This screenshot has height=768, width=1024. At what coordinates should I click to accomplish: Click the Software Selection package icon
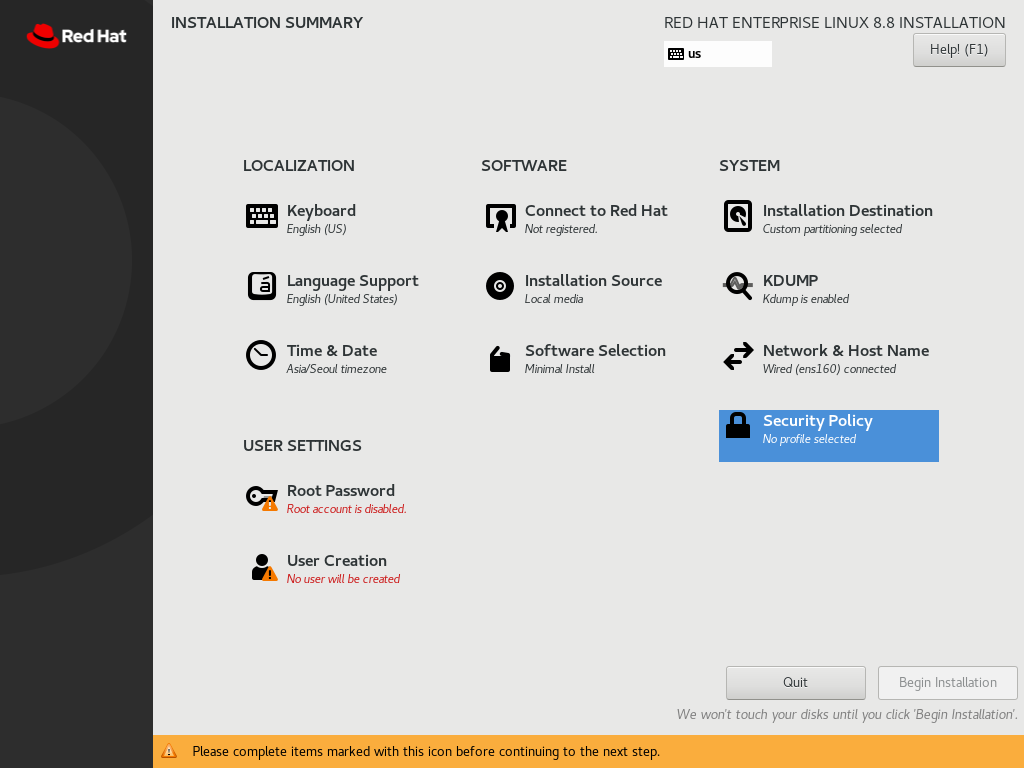(x=500, y=359)
